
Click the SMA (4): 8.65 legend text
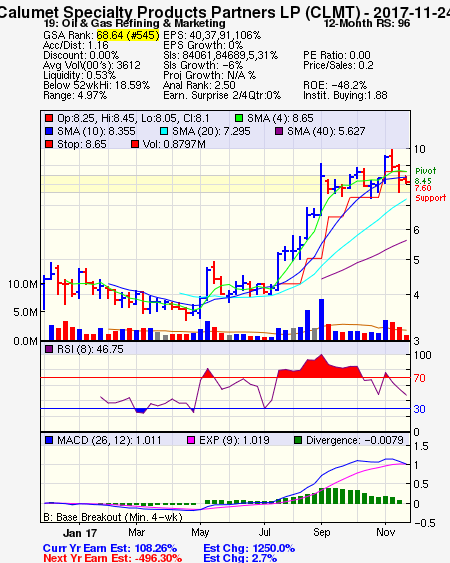[x=280, y=118]
